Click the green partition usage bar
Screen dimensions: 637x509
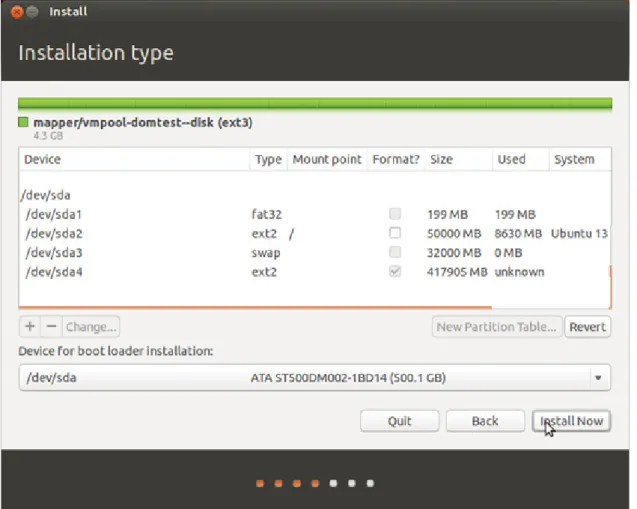(315, 103)
